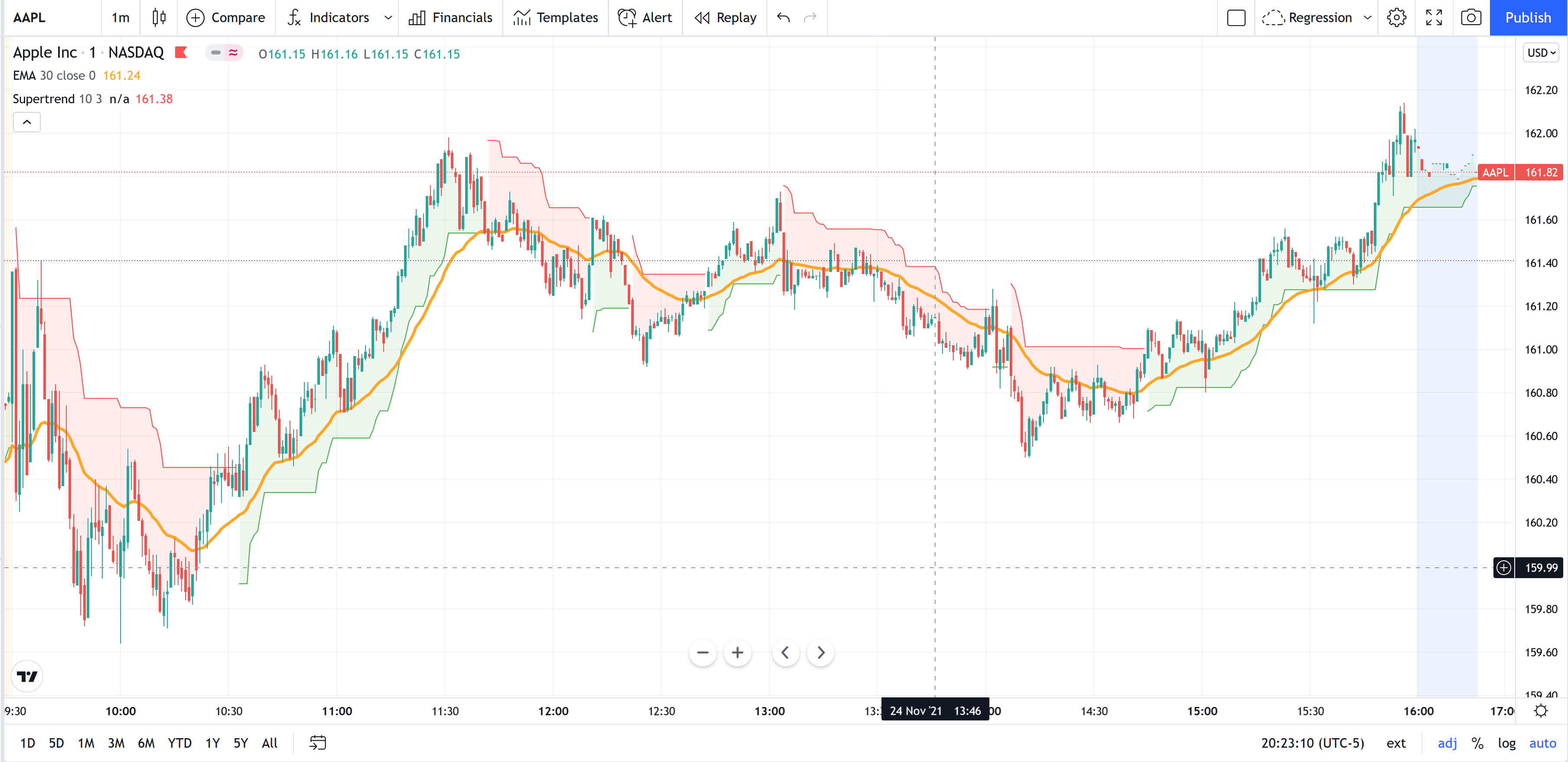Select the 1Y date range
The width and height of the screenshot is (1568, 762).
coord(212,743)
